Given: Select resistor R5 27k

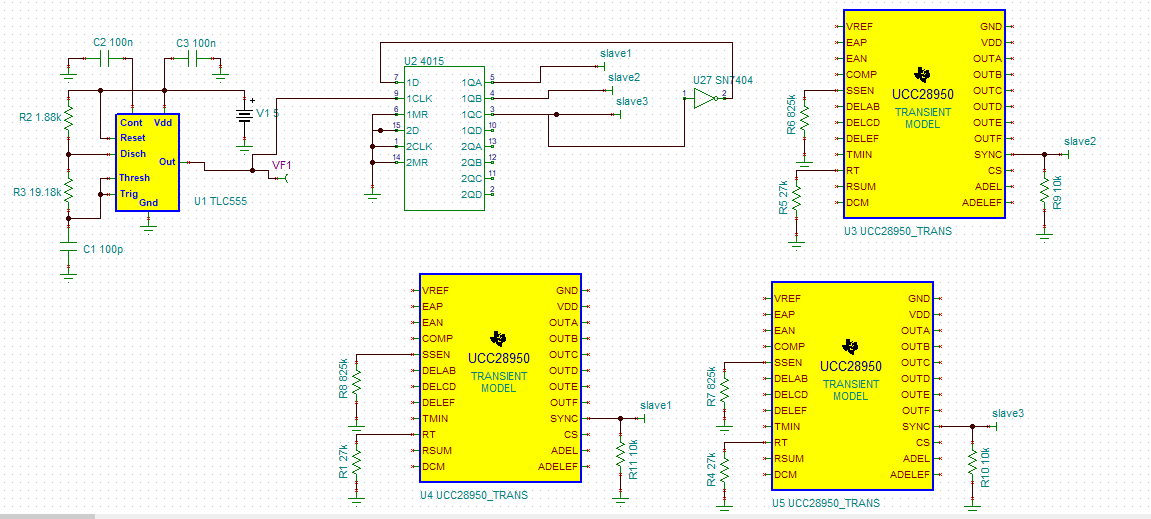Looking at the screenshot, I should 796,199.
